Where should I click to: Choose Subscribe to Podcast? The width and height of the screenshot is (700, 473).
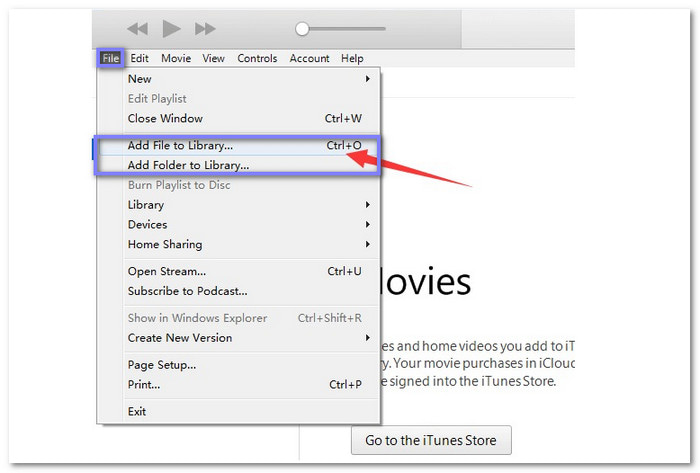click(238, 291)
